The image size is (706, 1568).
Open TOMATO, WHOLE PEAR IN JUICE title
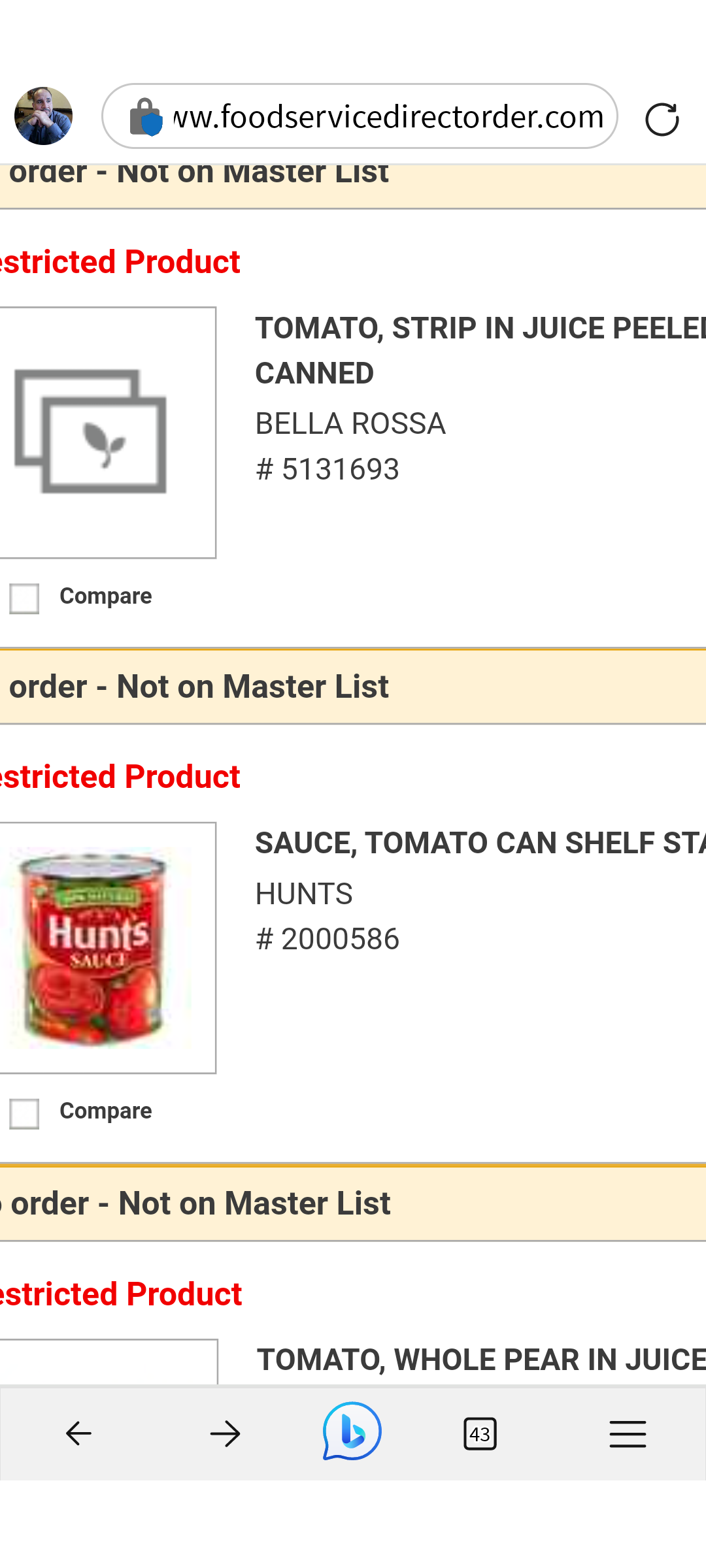point(482,1360)
